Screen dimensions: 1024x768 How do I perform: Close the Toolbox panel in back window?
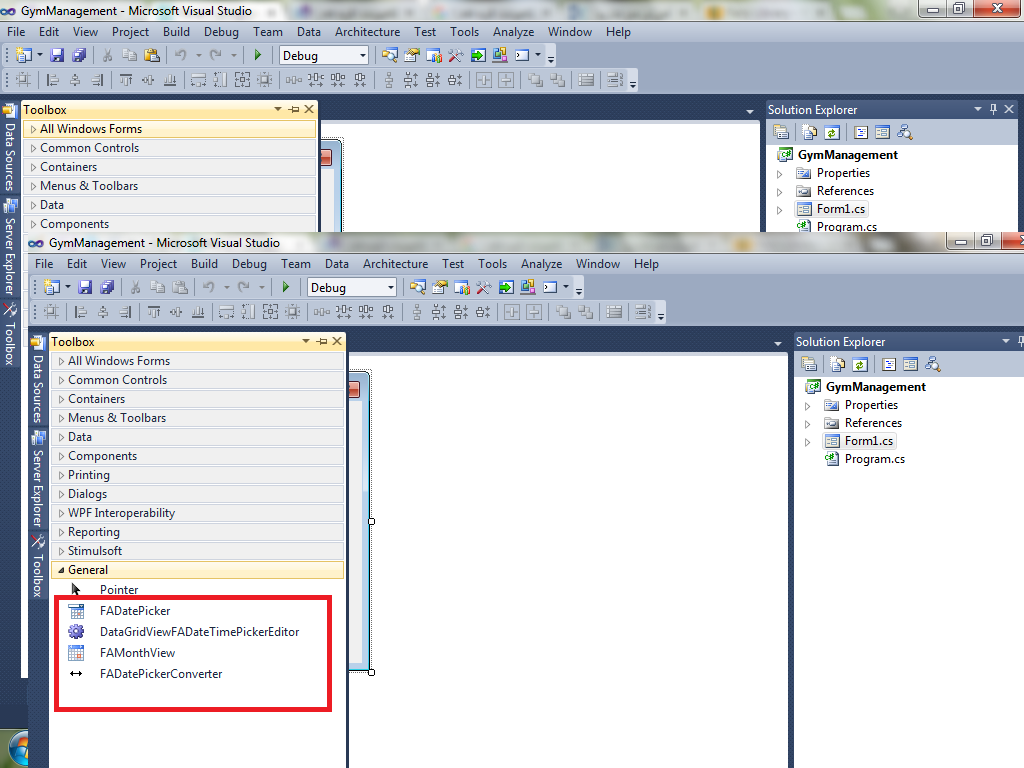(309, 110)
